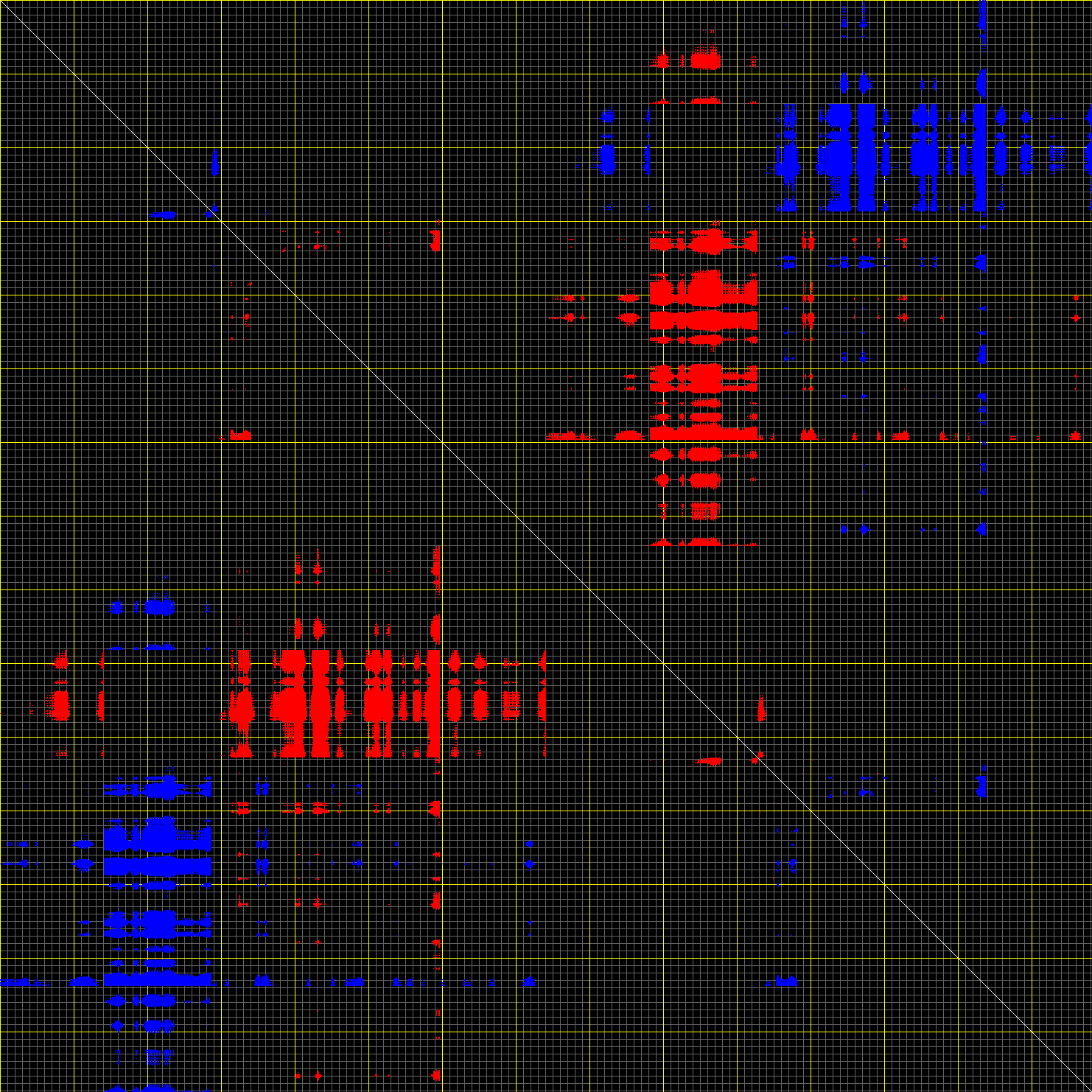Image resolution: width=1092 pixels, height=1092 pixels.
Task: Select the short blue horizontal smear left of the diagonal blue mark
Action: (163, 215)
